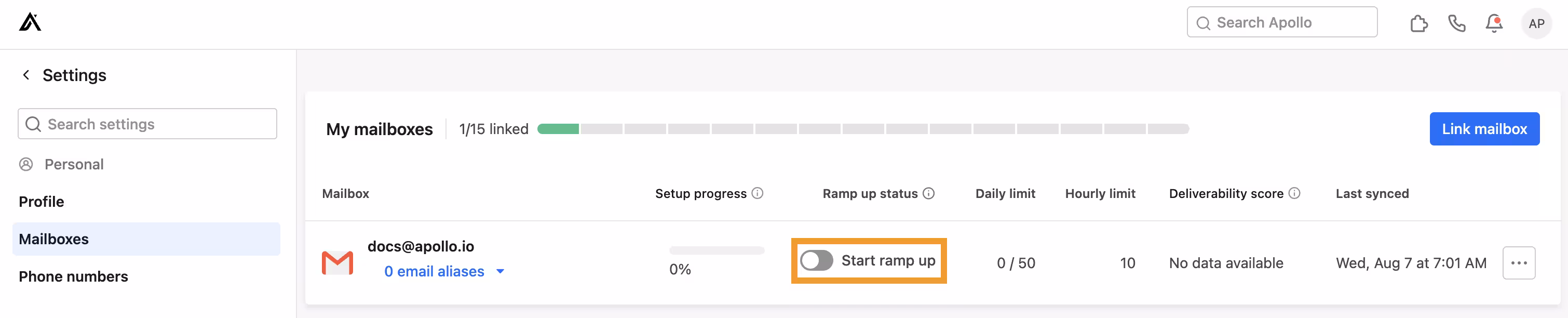Go back using the Settings chevron
Image resolution: width=1568 pixels, height=318 pixels.
click(x=26, y=75)
